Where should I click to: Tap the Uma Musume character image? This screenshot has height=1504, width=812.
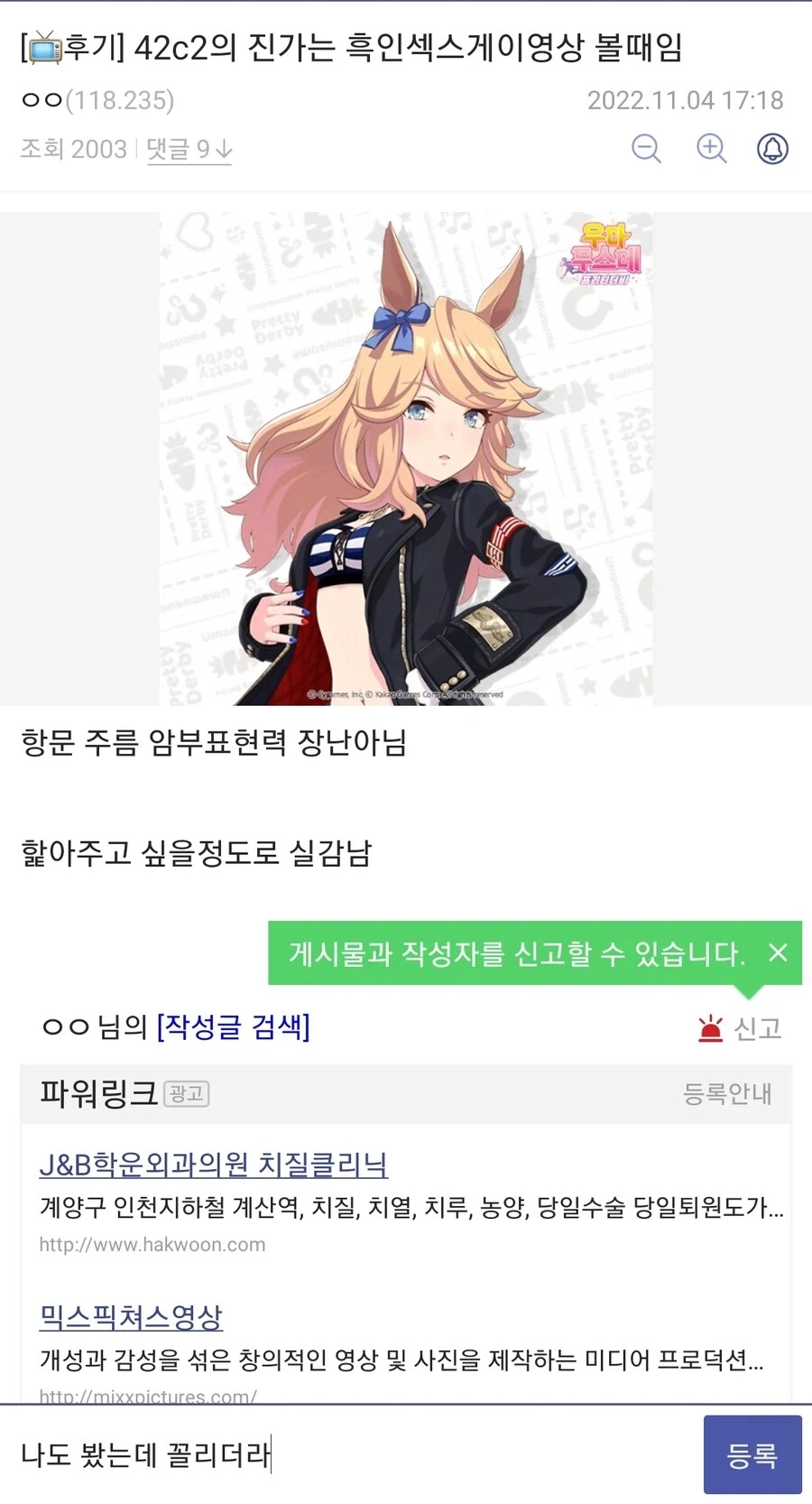click(x=406, y=459)
